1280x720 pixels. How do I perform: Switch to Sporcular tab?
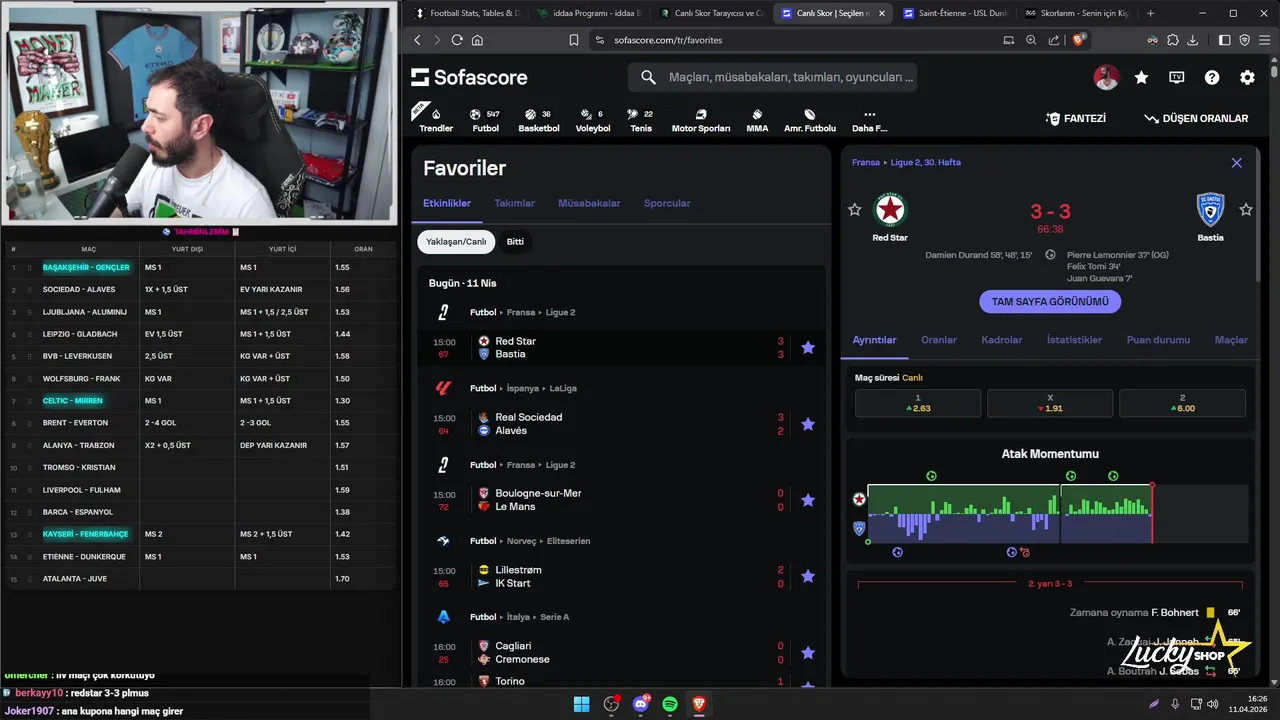pyautogui.click(x=667, y=203)
